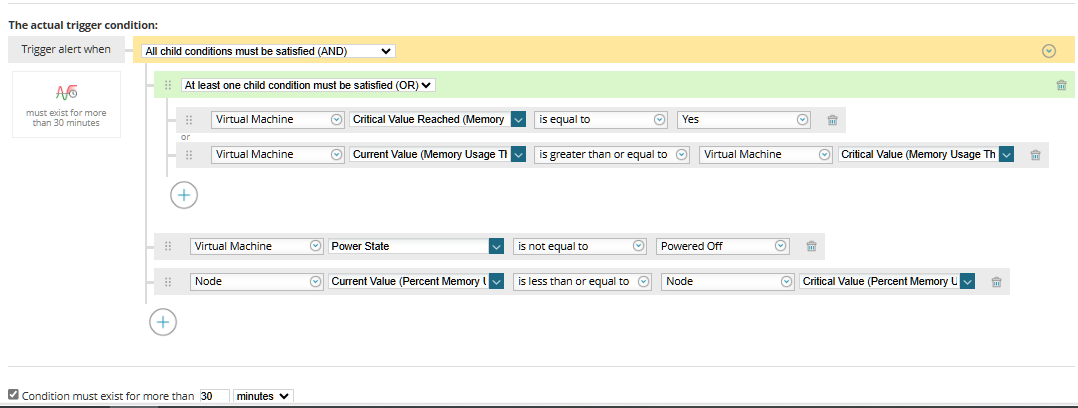This screenshot has height=408, width=1078.
Task: Delete the Power State condition row
Action: click(811, 246)
